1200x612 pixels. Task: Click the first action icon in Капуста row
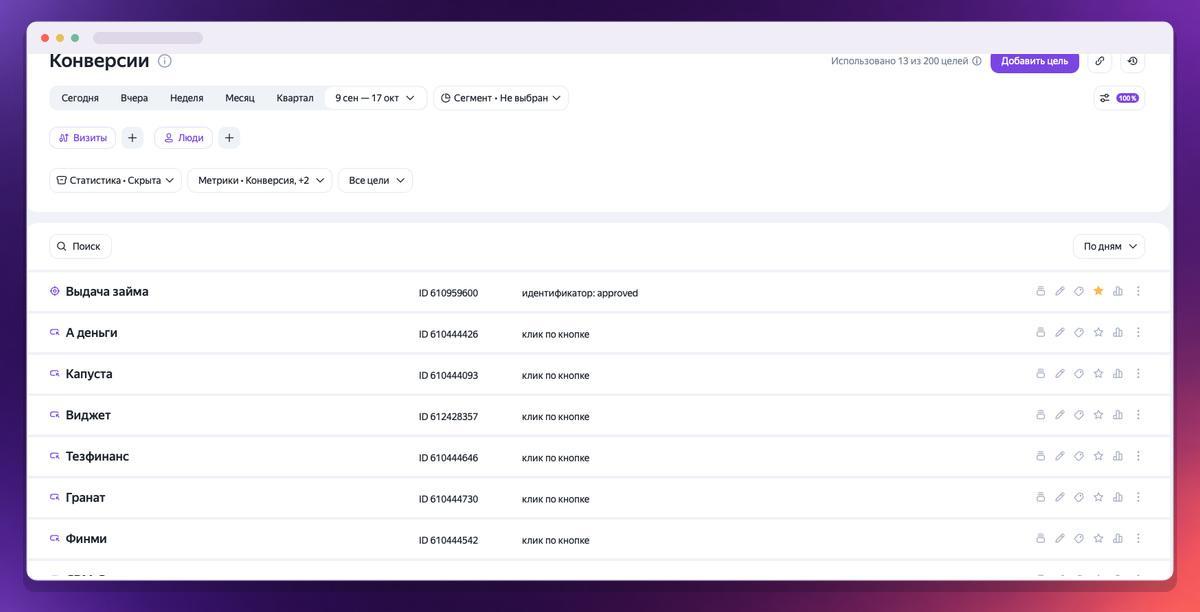(1041, 374)
